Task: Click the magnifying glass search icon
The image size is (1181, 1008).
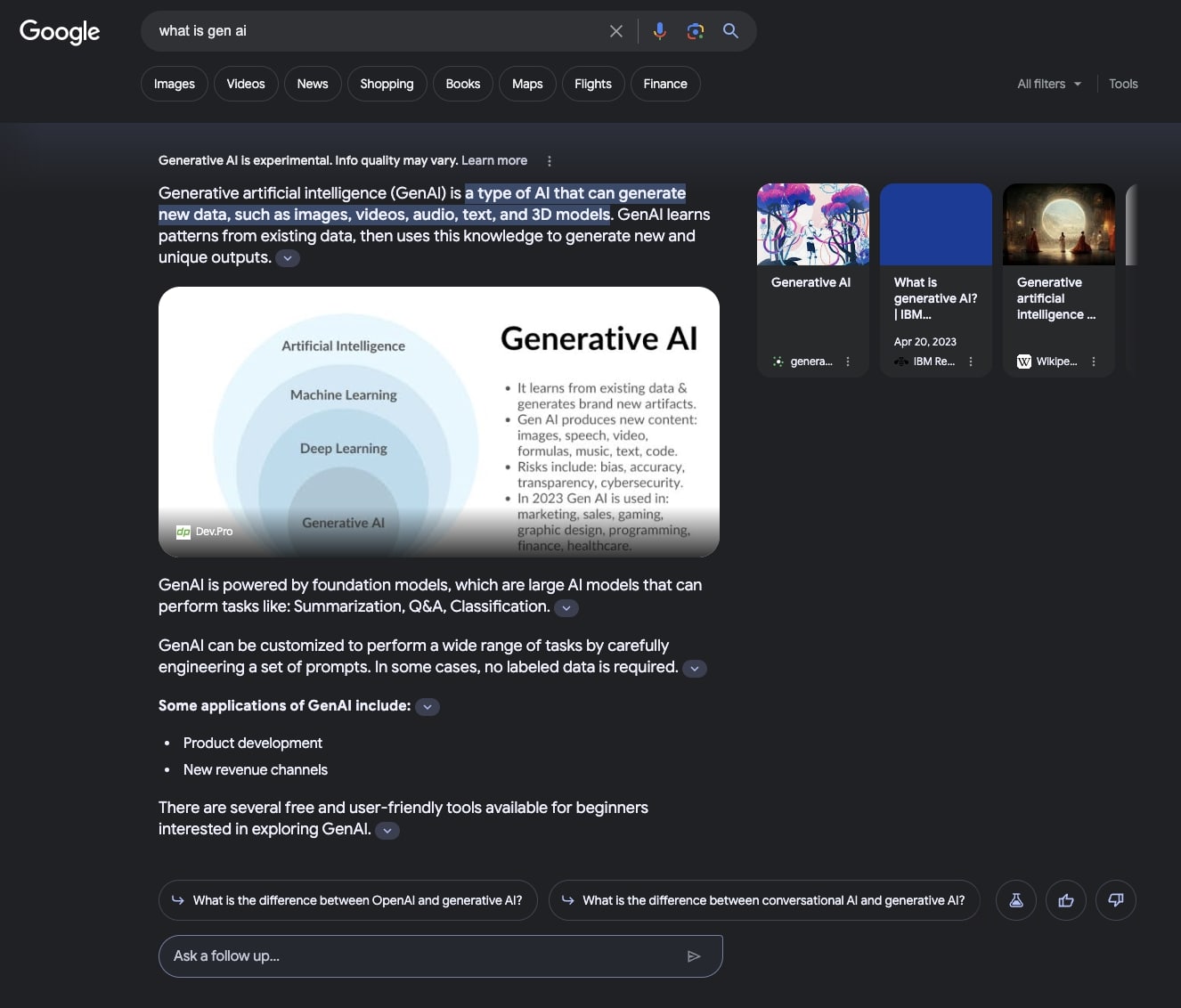Action: click(x=730, y=31)
